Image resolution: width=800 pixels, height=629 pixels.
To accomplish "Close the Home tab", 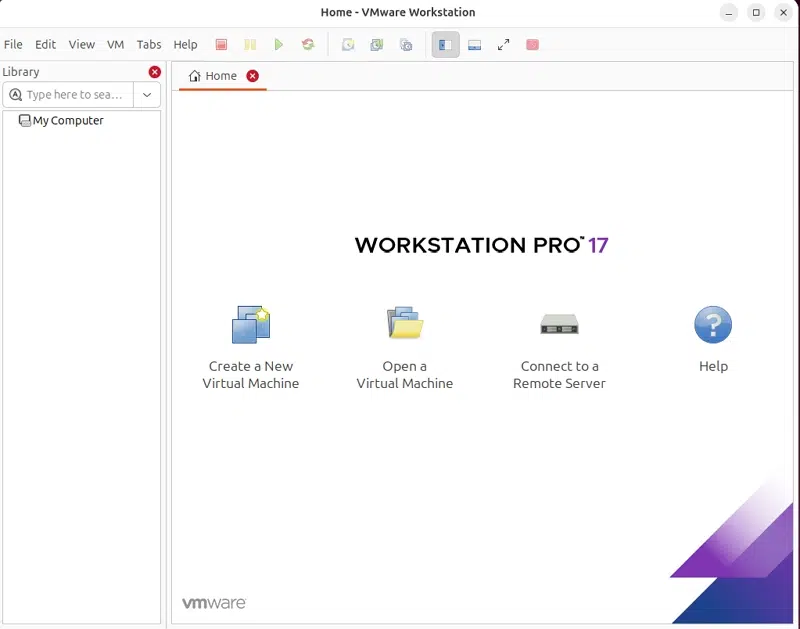I will [253, 76].
